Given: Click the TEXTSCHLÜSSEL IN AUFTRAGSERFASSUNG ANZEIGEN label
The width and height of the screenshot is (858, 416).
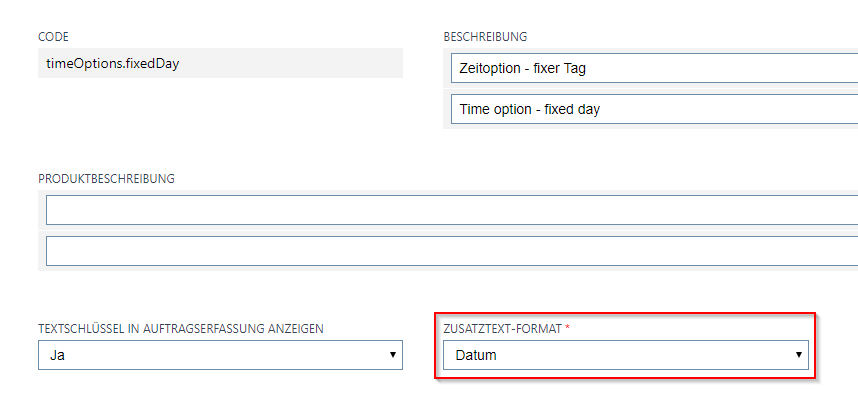Looking at the screenshot, I should (180, 328).
